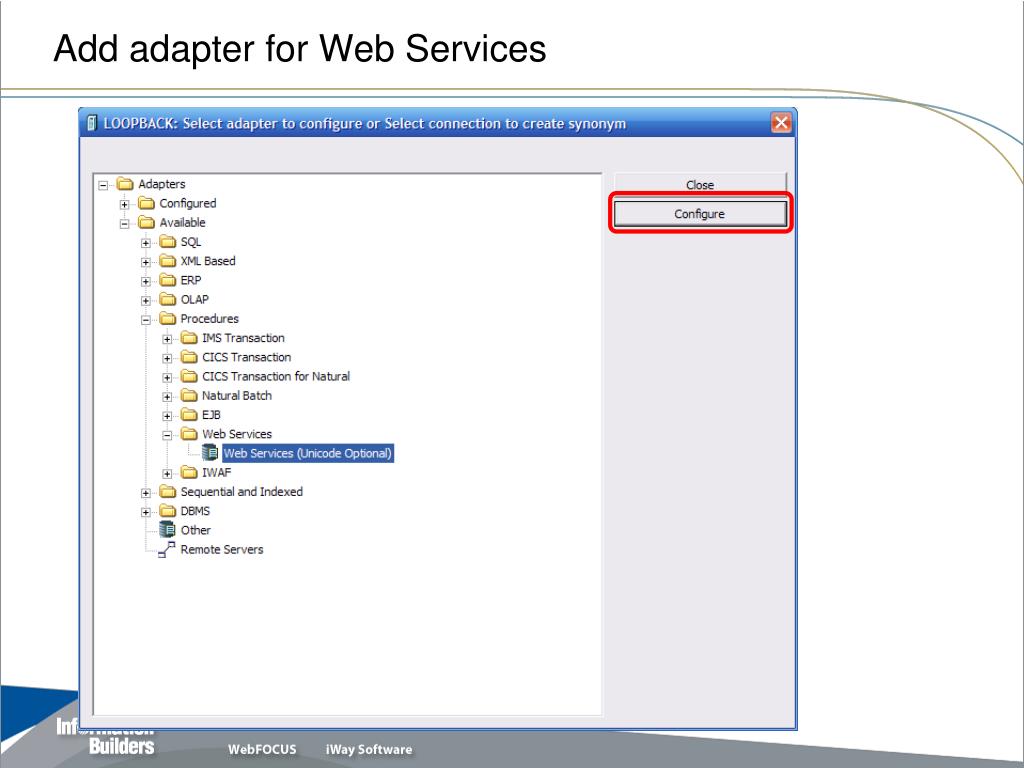Select the Sequential and Indexed label
Screen dimensions: 1024x768
pyautogui.click(x=242, y=492)
